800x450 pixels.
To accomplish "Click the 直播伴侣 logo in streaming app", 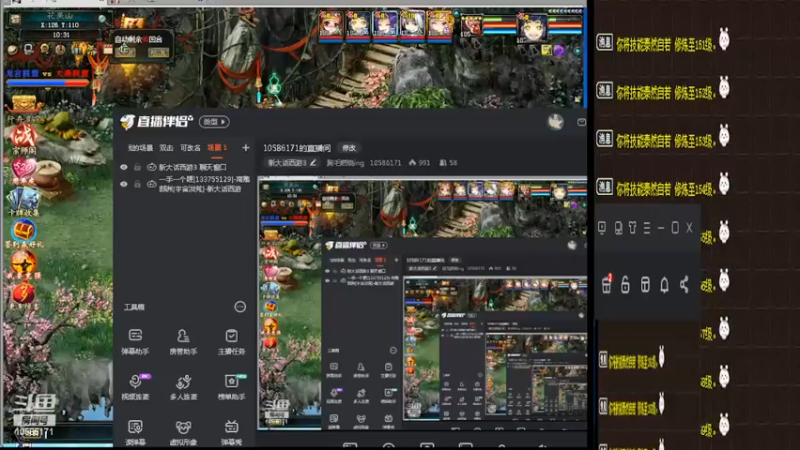I will click(157, 121).
